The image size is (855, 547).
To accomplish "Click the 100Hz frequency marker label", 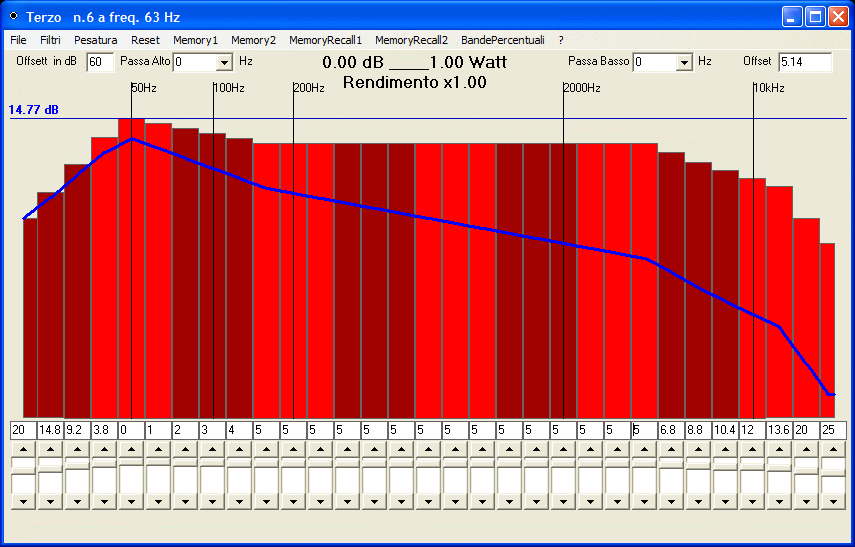I will pos(229,88).
